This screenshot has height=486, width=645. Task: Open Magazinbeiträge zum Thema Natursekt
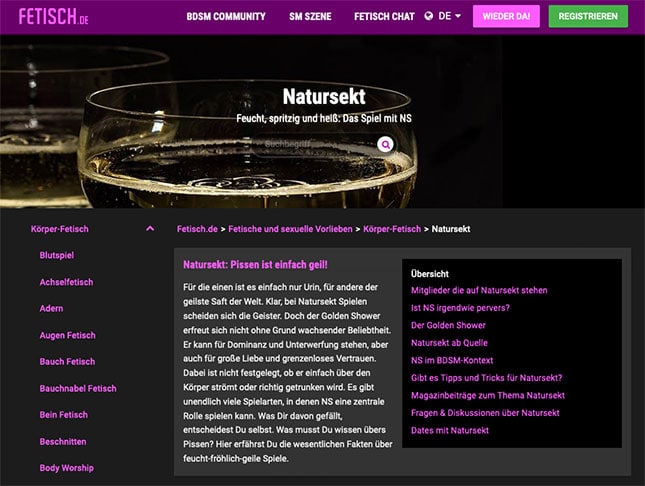coord(487,395)
